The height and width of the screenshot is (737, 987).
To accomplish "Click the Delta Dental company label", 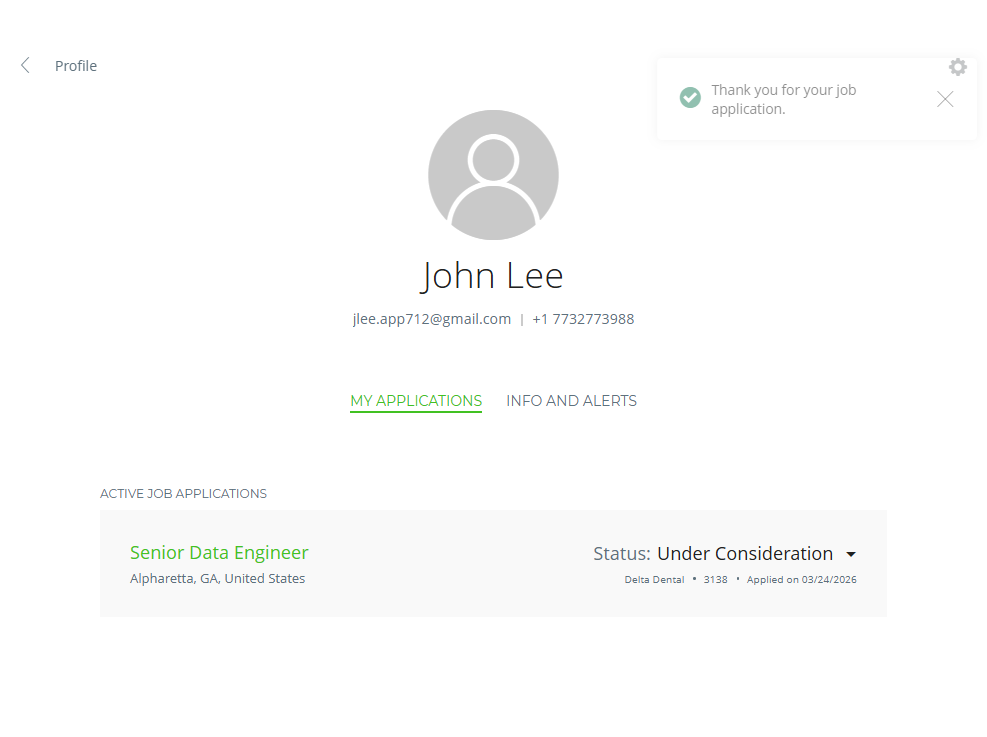I will pyautogui.click(x=654, y=580).
